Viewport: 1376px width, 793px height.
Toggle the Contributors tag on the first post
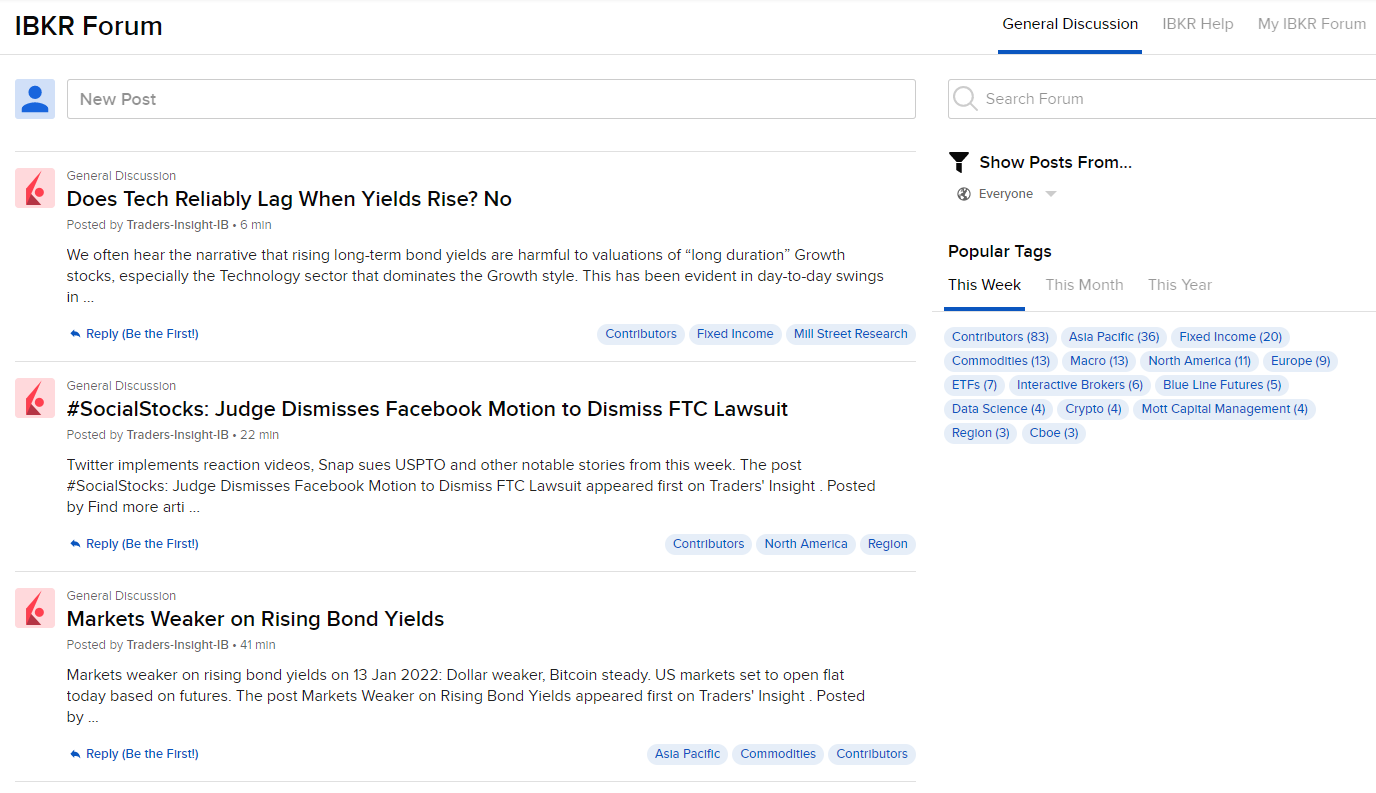pos(640,333)
